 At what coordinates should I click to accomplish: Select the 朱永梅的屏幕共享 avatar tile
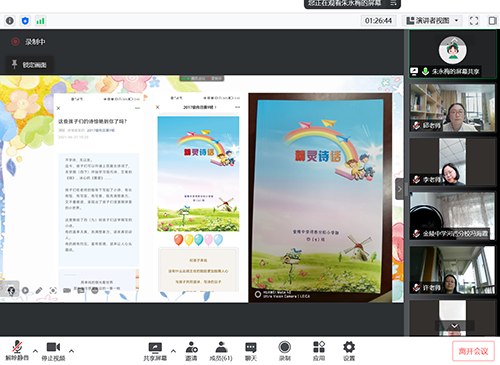452,54
